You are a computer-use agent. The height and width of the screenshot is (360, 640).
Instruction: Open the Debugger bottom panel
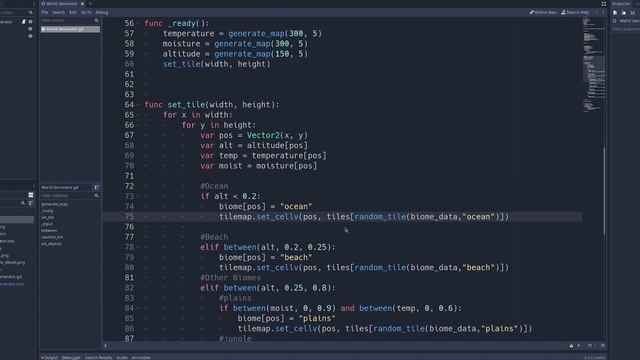pos(71,358)
